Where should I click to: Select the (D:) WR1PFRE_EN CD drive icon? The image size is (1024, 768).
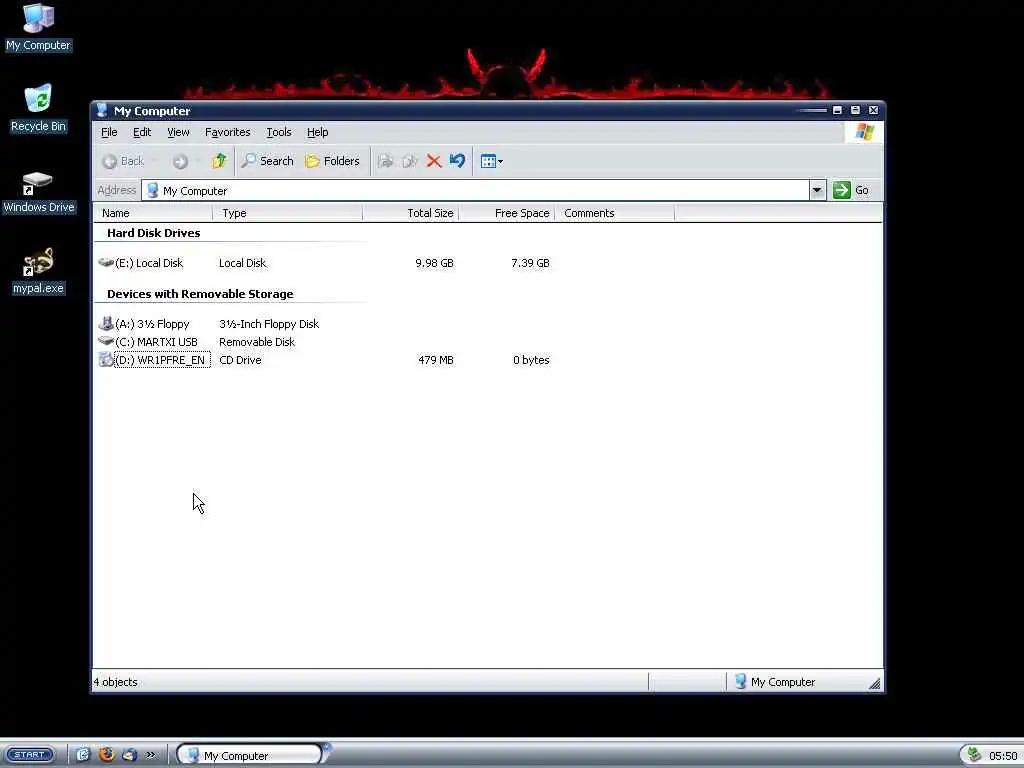point(106,359)
